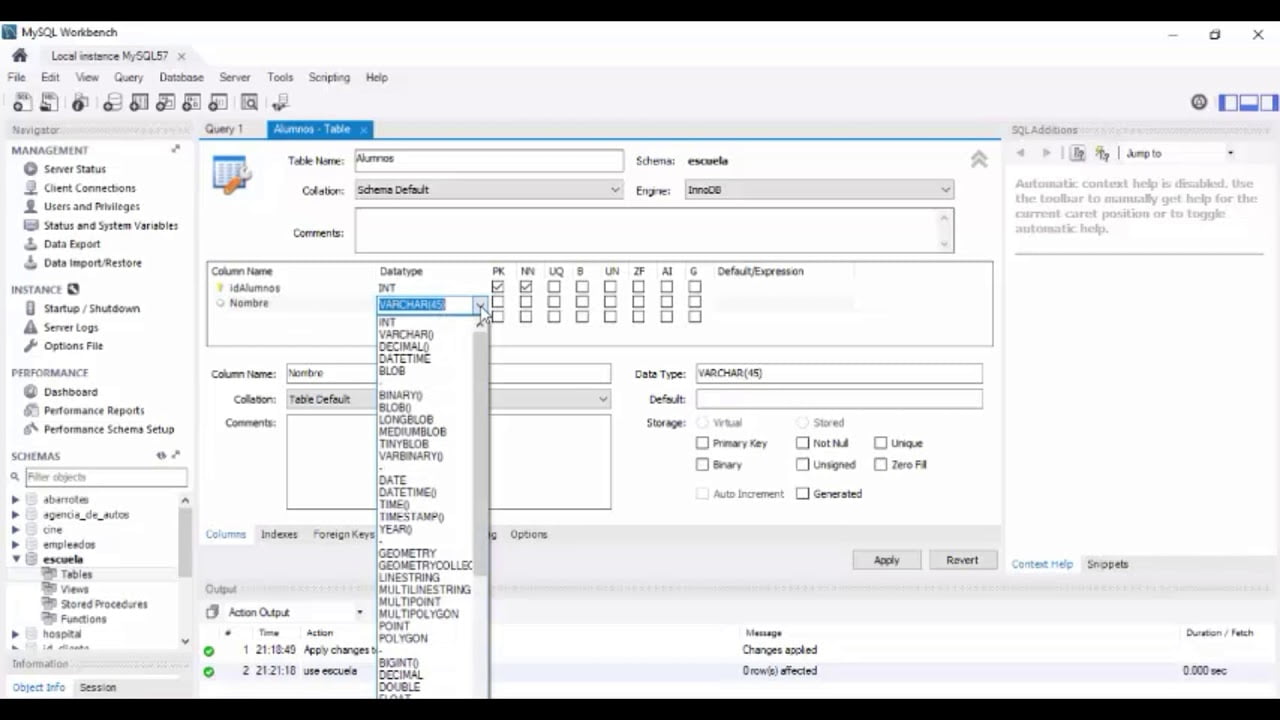1280x720 pixels.
Task: Enable the Primary Key checkbox in column details
Action: coord(702,443)
